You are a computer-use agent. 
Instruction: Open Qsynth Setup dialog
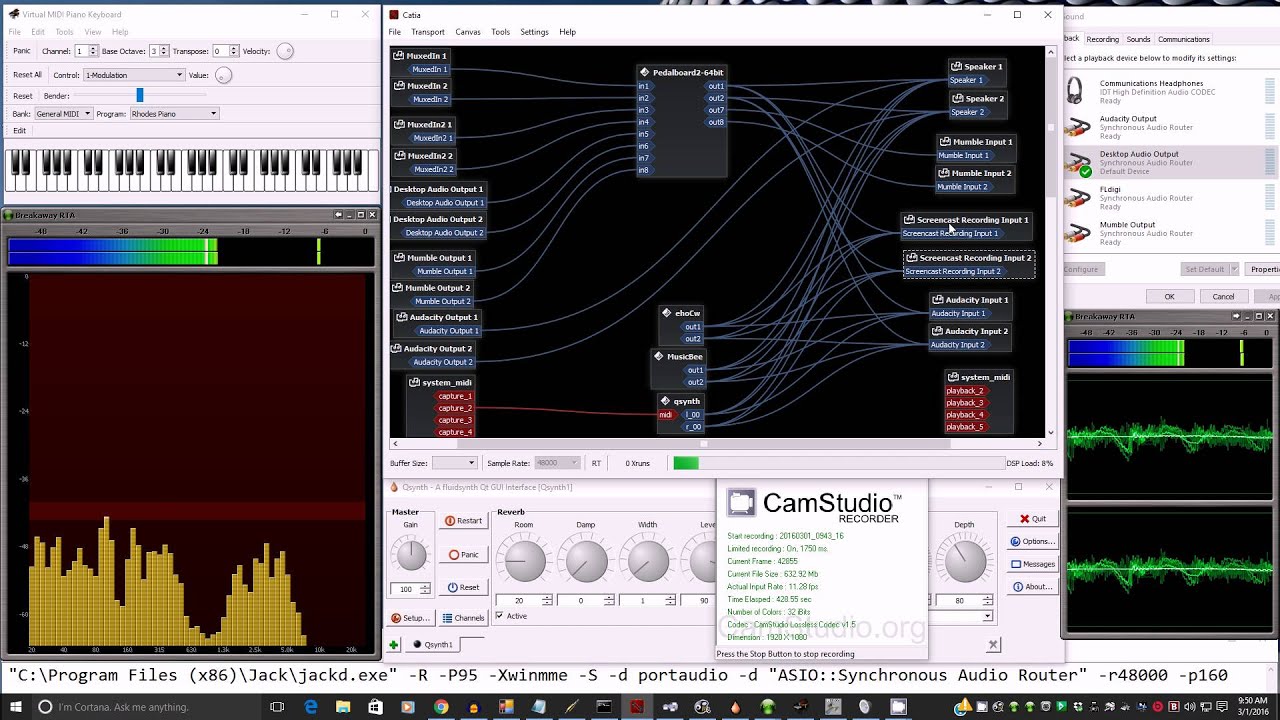click(410, 618)
